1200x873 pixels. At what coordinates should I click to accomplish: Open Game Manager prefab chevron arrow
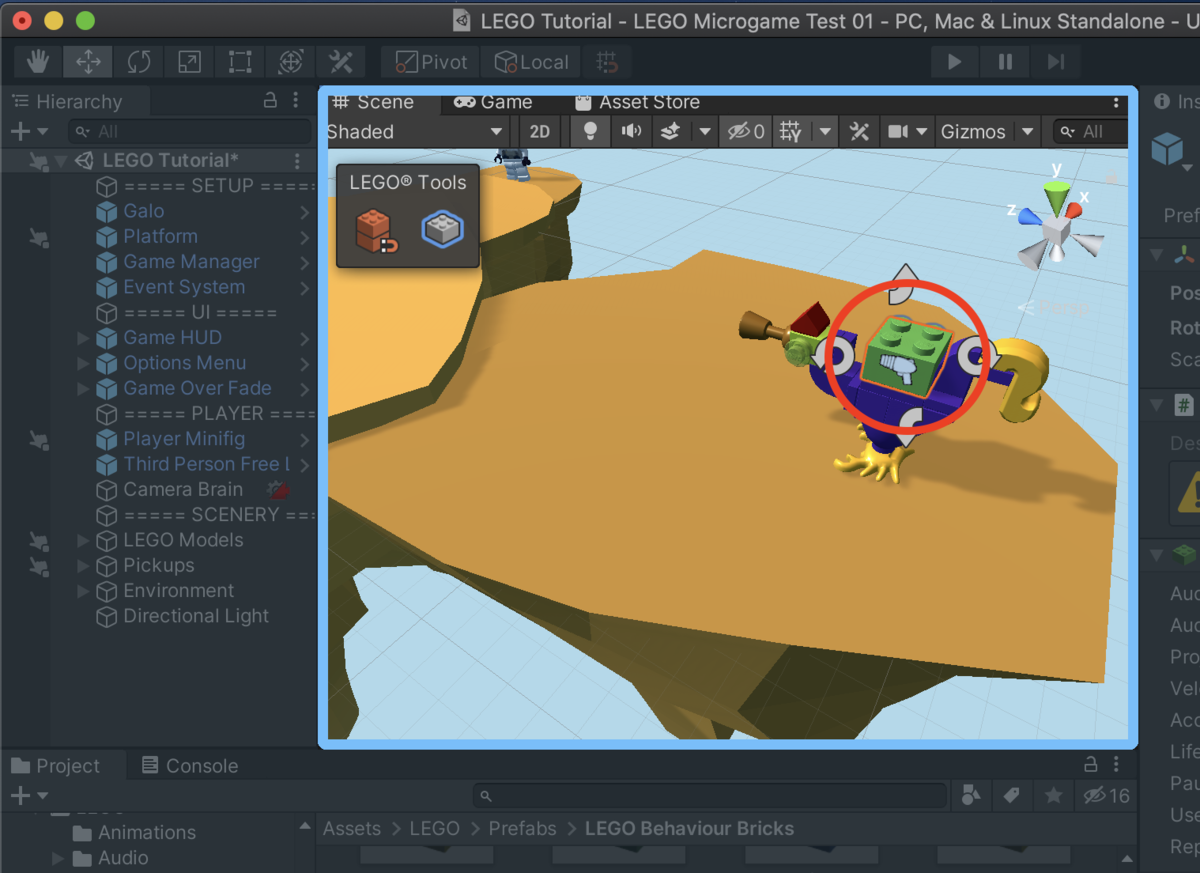[304, 262]
